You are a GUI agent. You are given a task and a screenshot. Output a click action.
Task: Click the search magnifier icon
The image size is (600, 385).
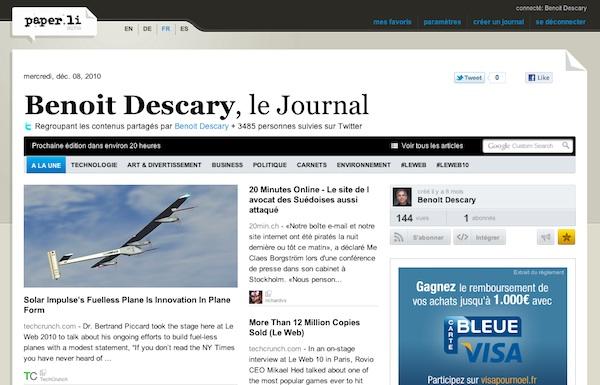point(566,145)
